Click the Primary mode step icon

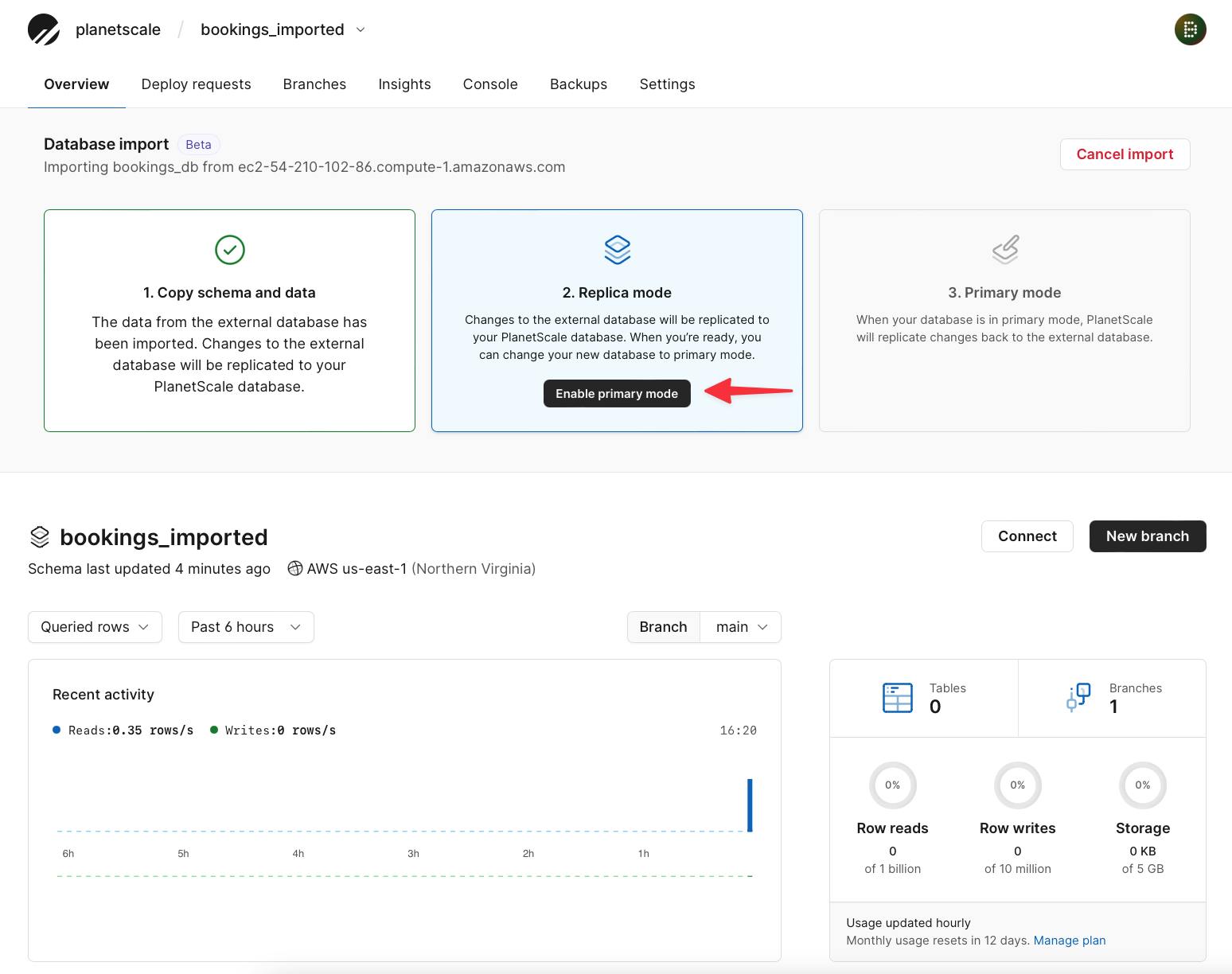click(x=1004, y=250)
